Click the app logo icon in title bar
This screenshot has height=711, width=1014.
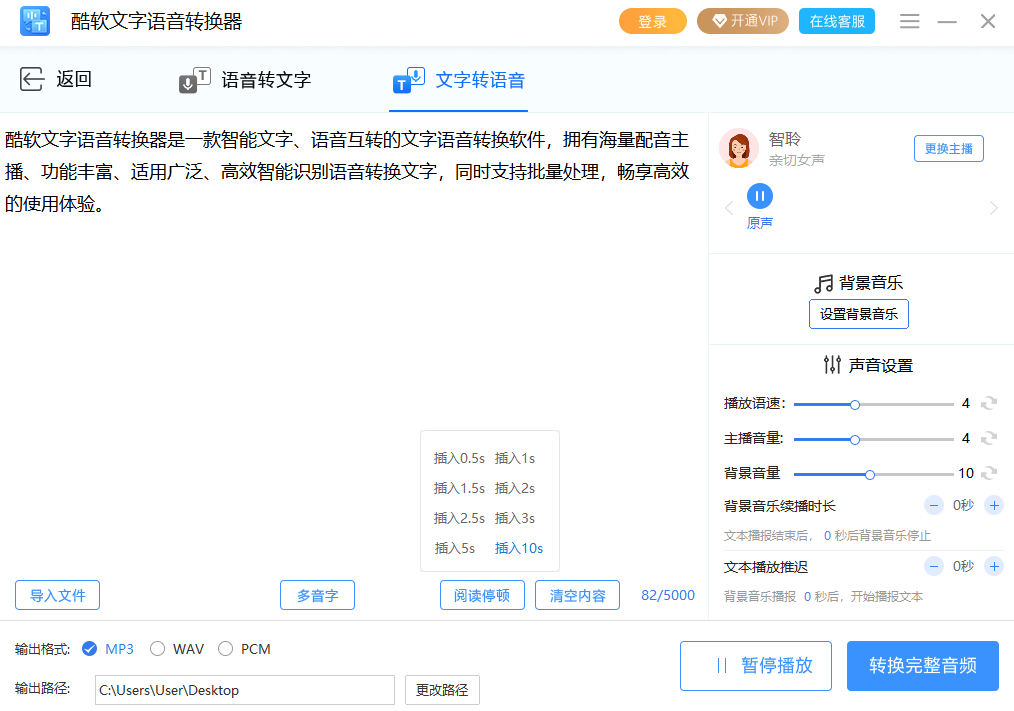(35, 21)
